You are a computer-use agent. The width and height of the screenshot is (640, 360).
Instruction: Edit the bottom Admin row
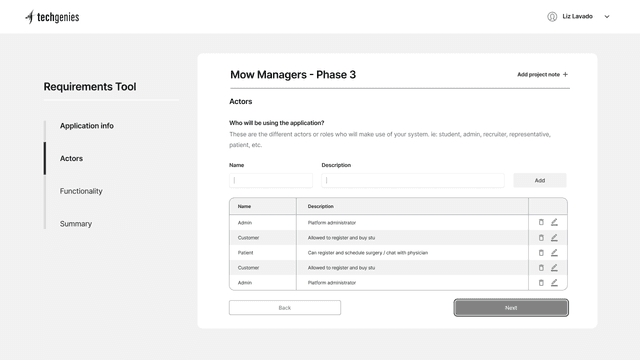coord(554,282)
